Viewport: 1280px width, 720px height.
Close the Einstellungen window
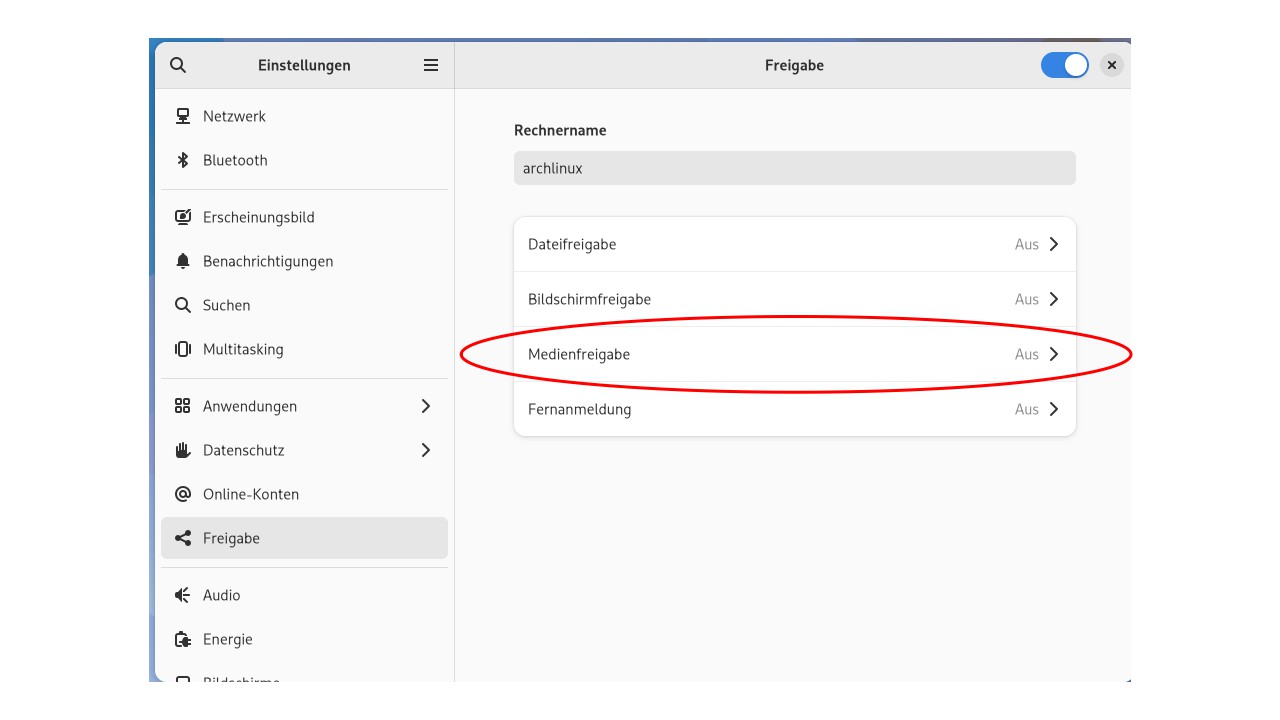coord(1111,65)
